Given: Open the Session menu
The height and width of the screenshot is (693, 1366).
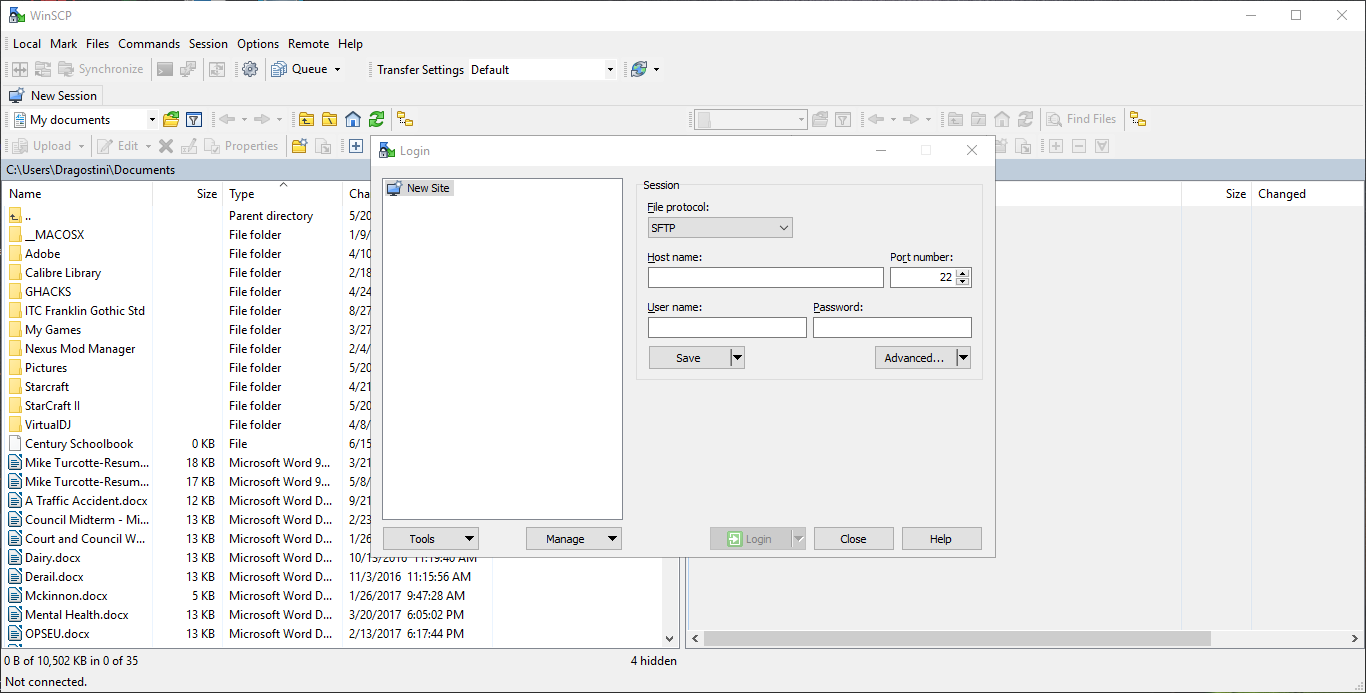Looking at the screenshot, I should click(x=208, y=44).
